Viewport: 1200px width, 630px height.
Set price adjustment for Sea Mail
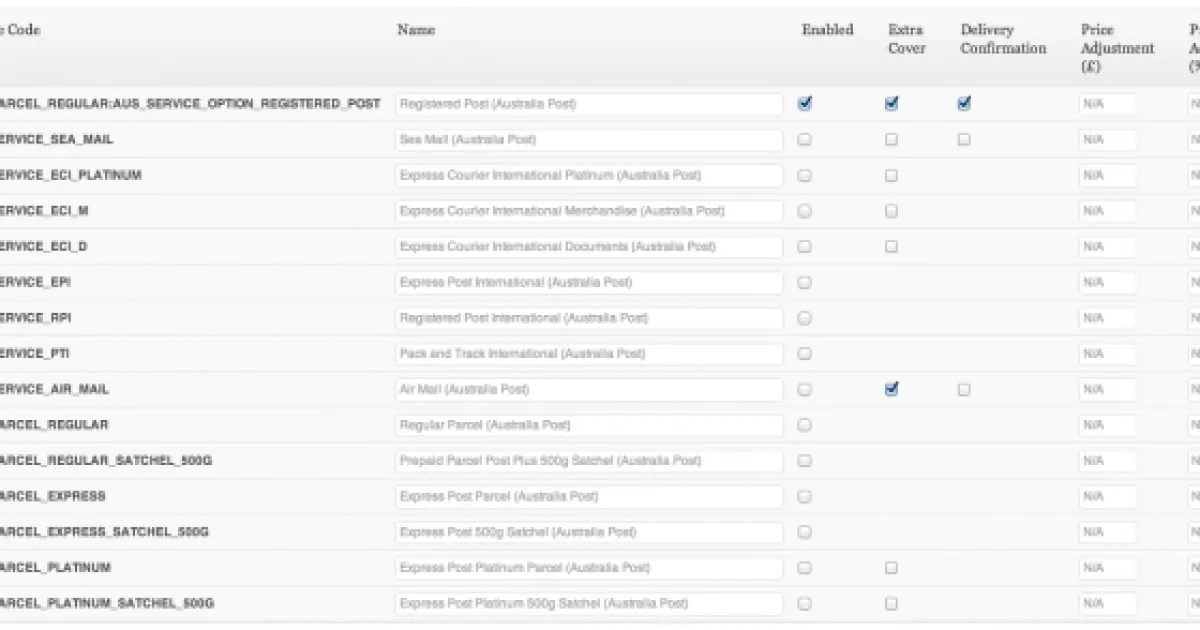(x=1107, y=140)
